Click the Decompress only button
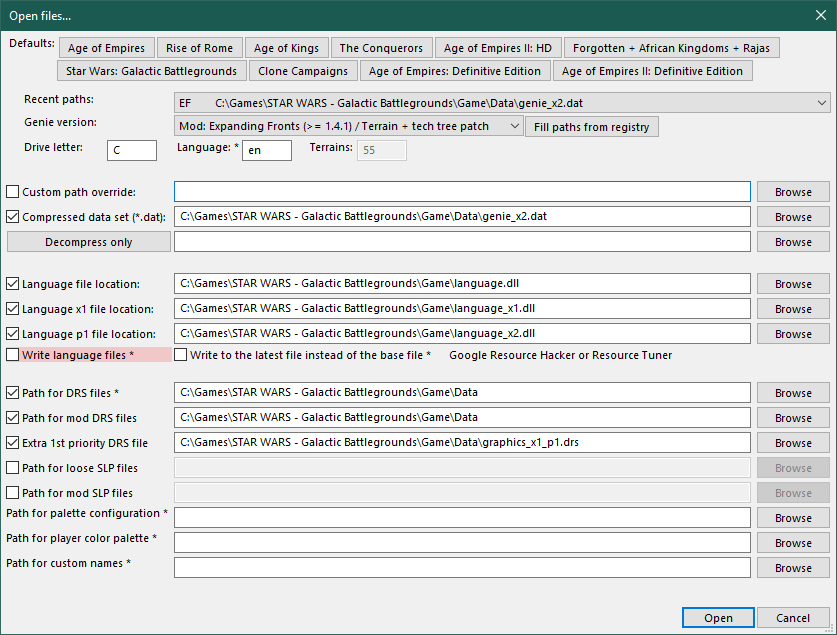This screenshot has width=837, height=635. coord(88,242)
